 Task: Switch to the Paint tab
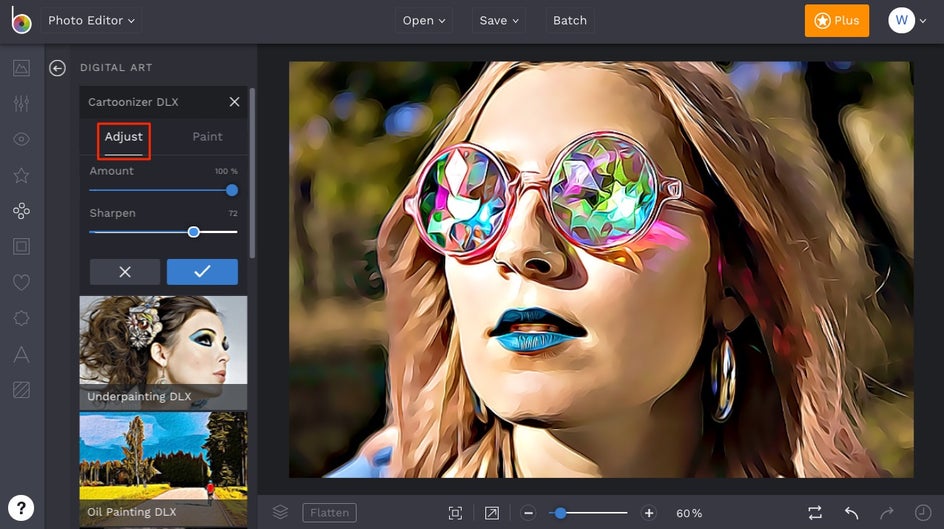207,137
